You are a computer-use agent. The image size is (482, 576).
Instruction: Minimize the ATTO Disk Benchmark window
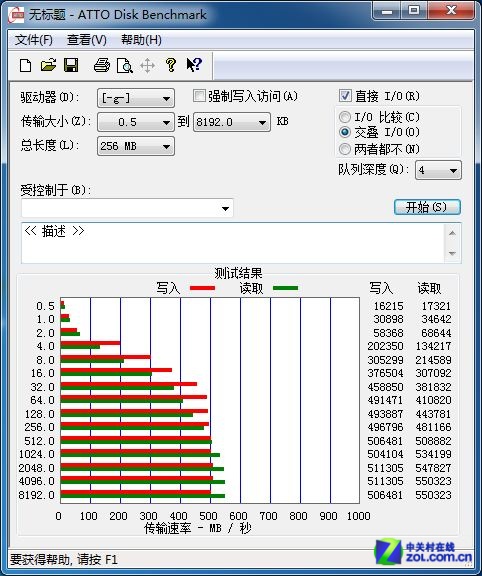386,11
